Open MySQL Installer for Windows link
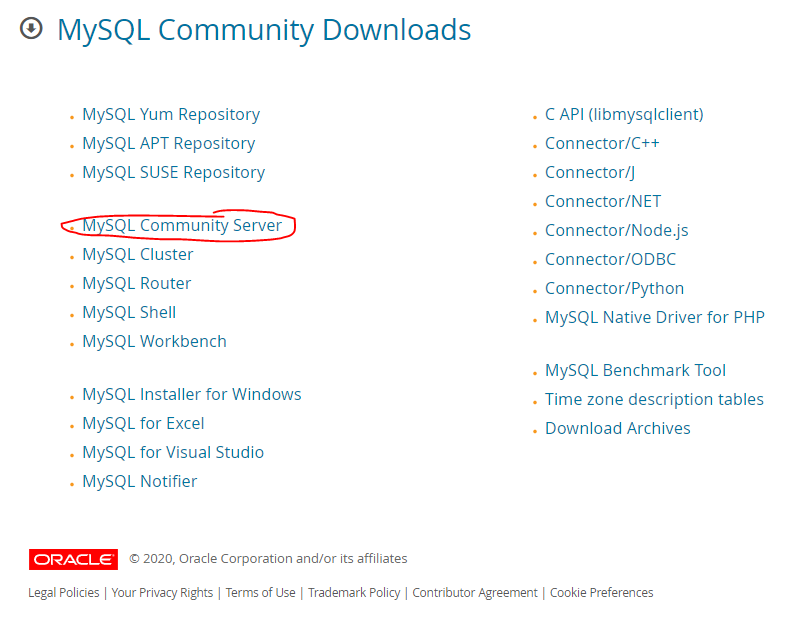This screenshot has width=810, height=636. (192, 394)
